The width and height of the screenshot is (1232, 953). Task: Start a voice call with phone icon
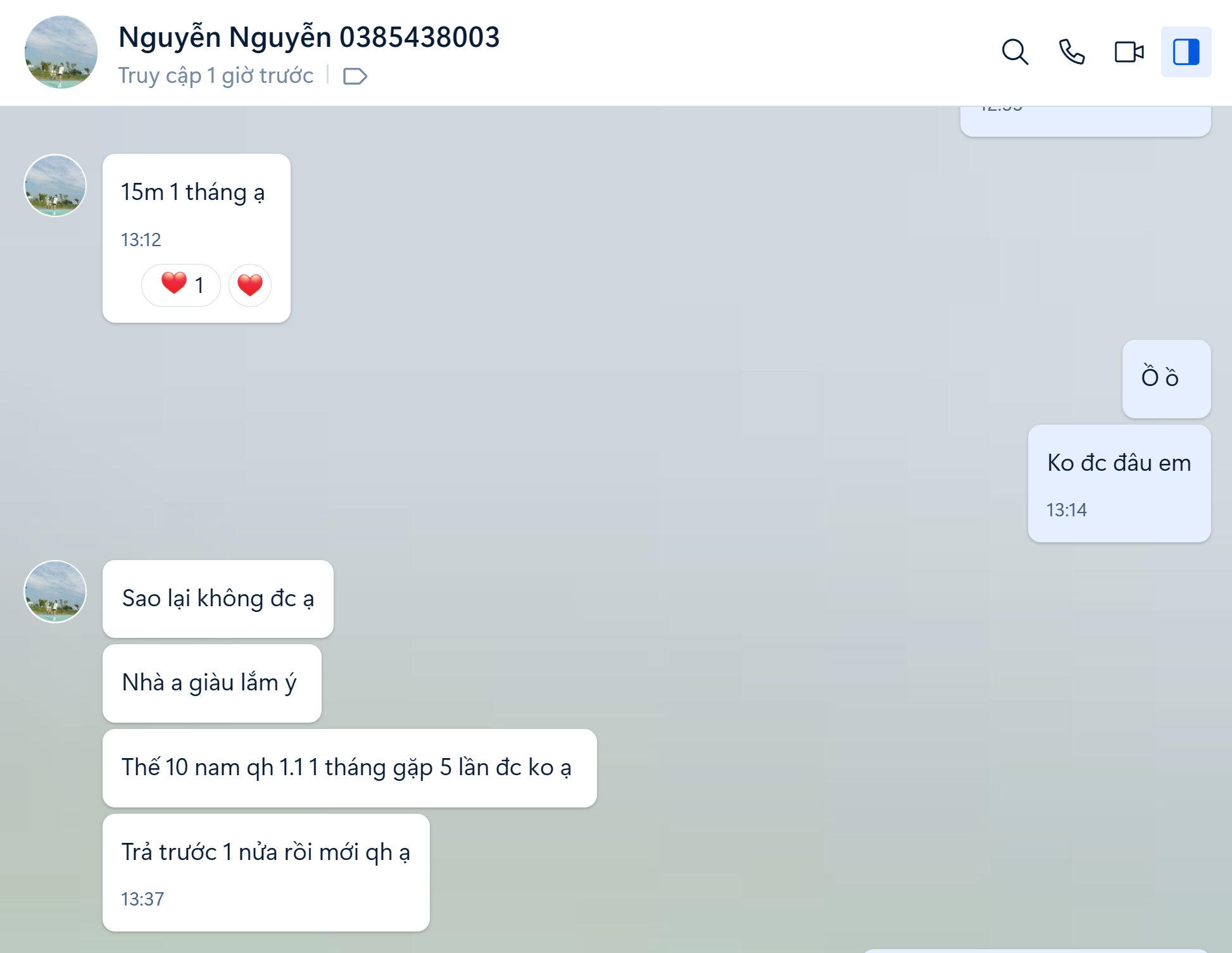pyautogui.click(x=1072, y=52)
